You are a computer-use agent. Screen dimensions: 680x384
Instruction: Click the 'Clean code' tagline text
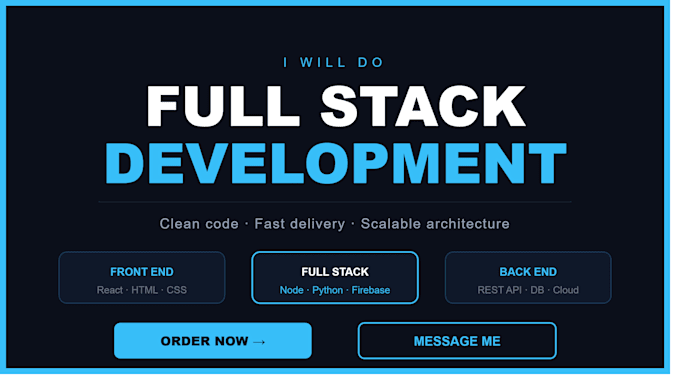[x=199, y=224]
